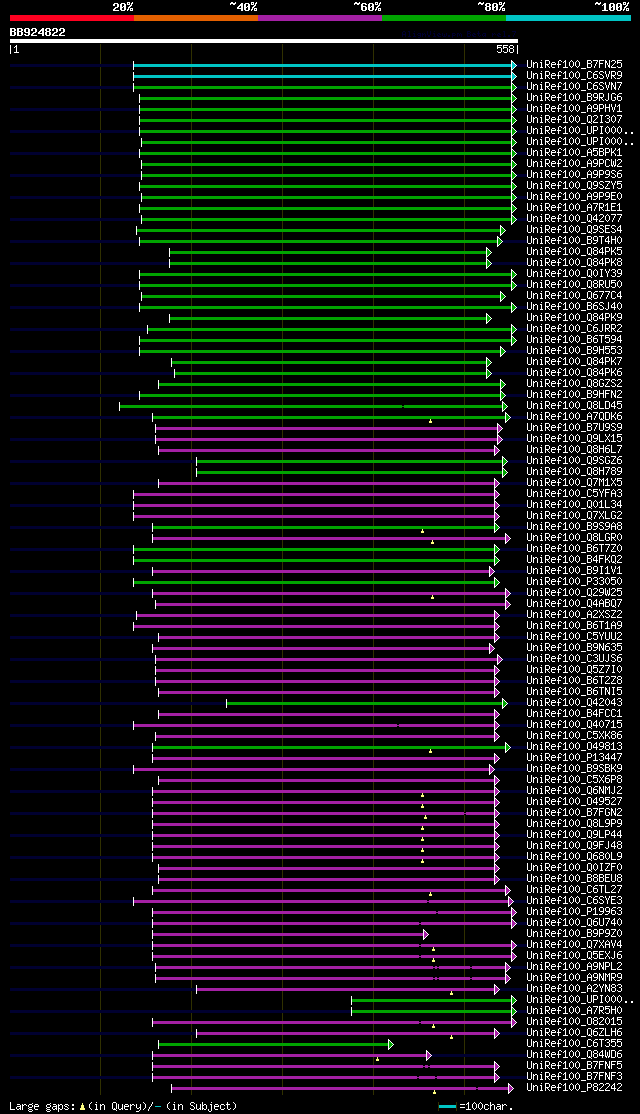Select the UniRef100_A9NPL2 label
Image resolution: width=640 pixels, height=1114 pixels.
574,968
